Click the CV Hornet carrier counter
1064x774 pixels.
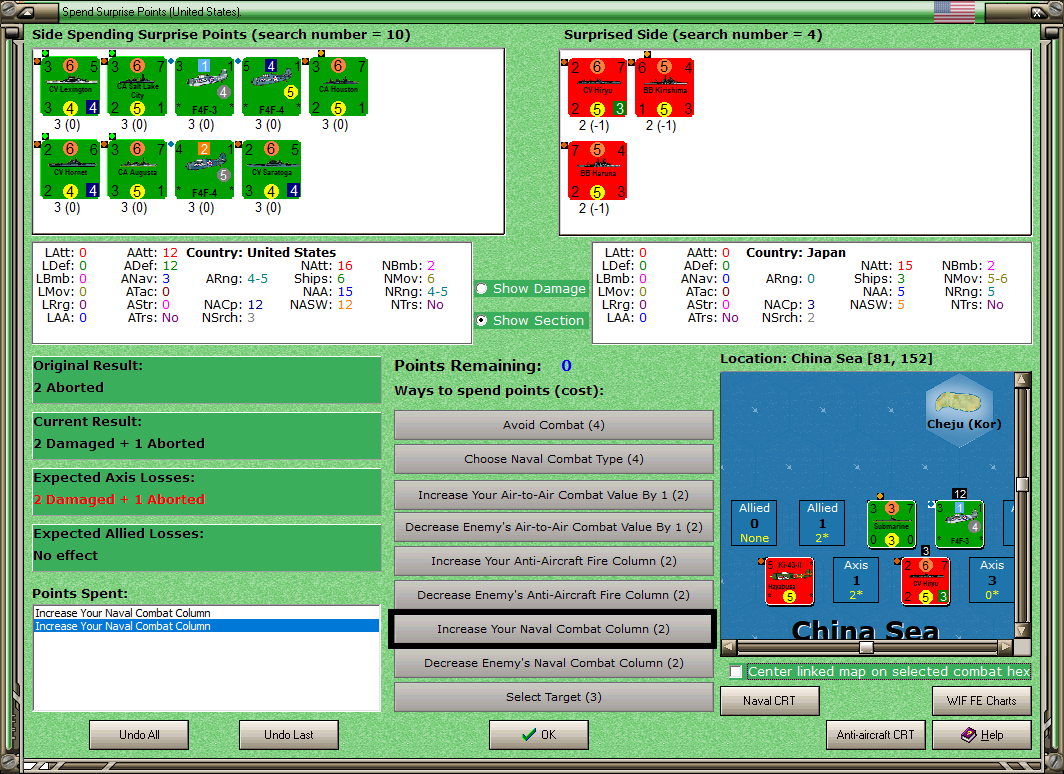click(71, 170)
